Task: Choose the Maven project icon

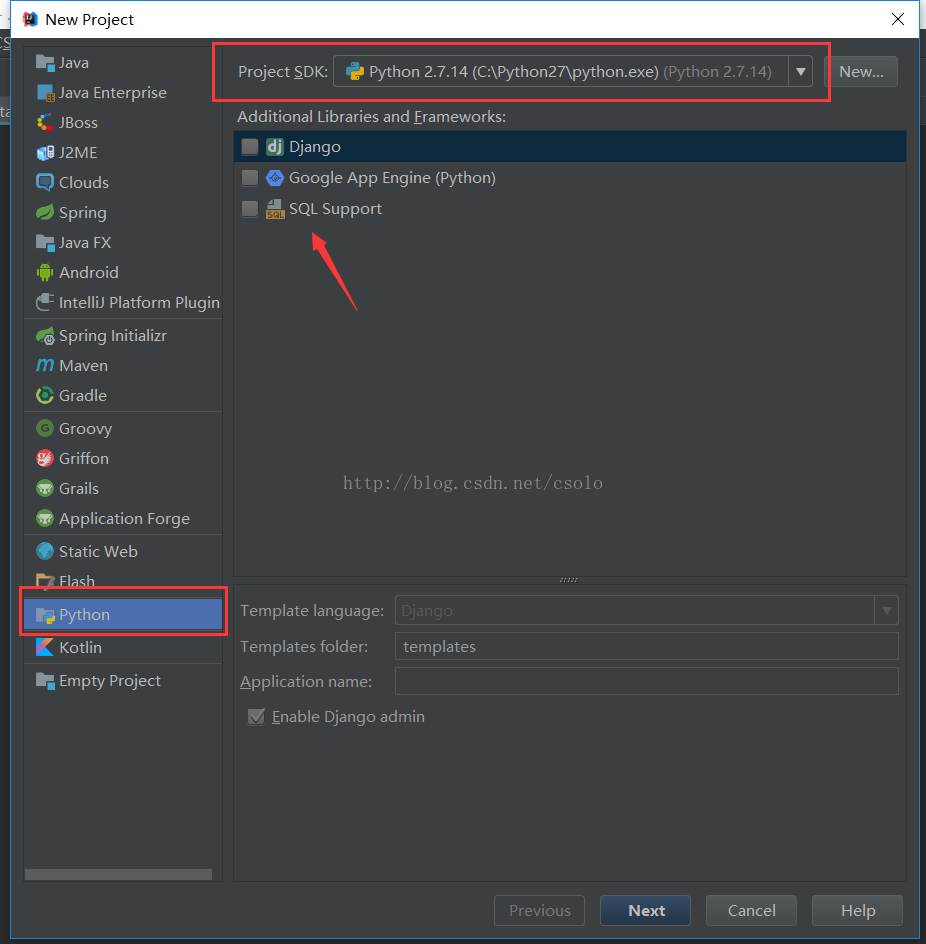Action: pyautogui.click(x=44, y=366)
